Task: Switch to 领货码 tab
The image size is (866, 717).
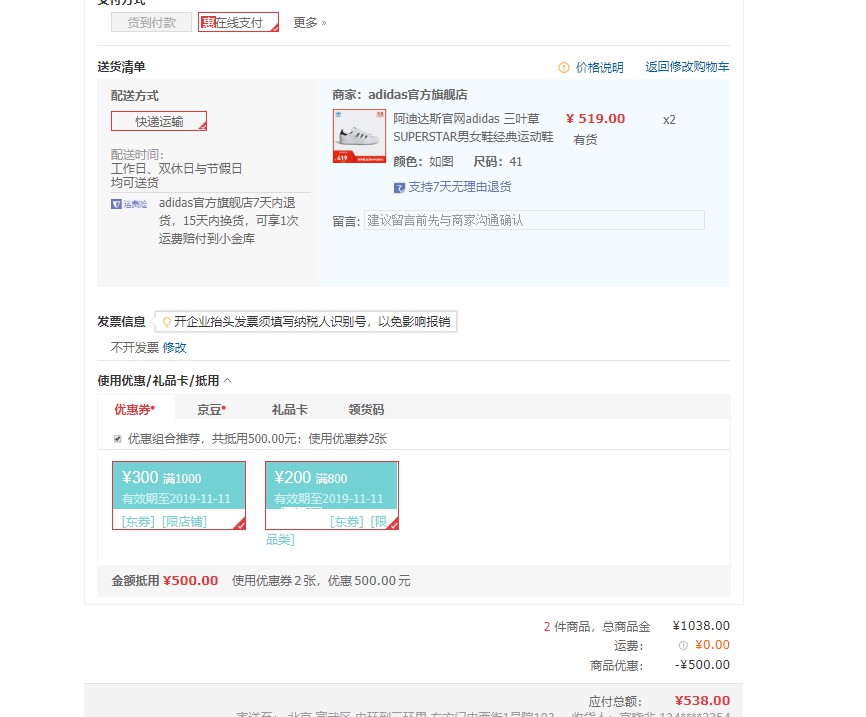Action: pos(366,409)
